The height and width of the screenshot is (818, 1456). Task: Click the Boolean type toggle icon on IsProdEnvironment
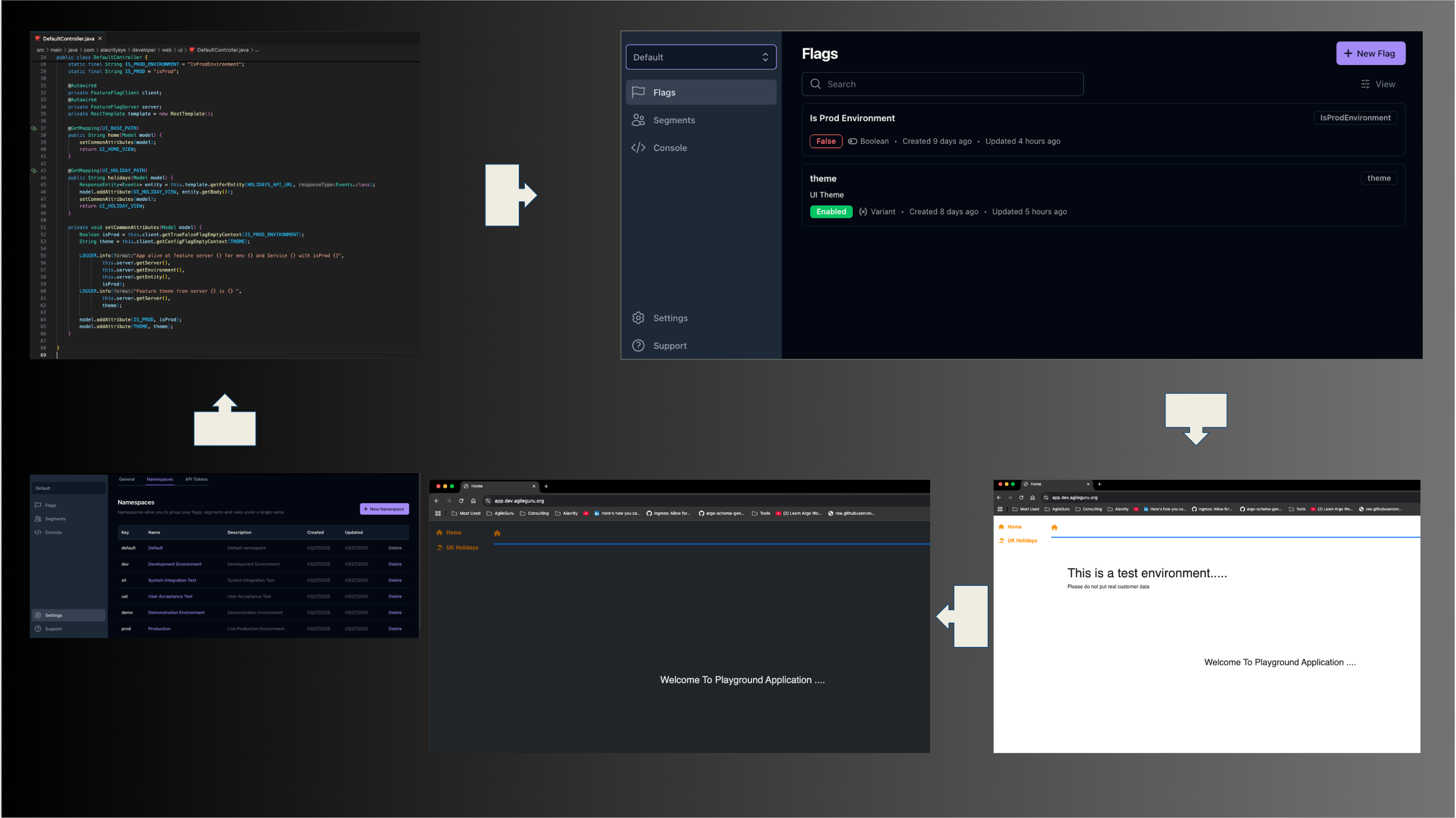pyautogui.click(x=852, y=141)
